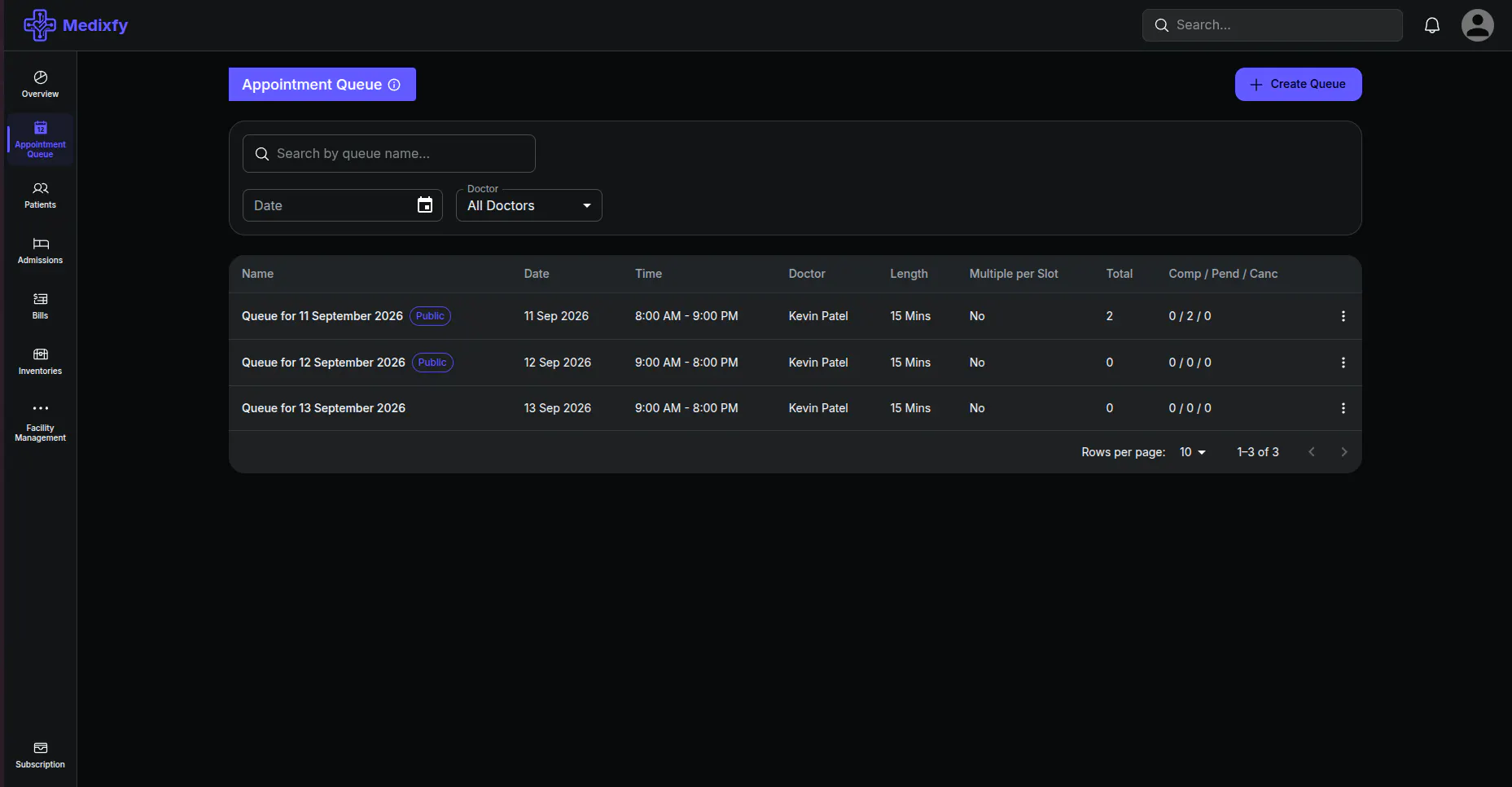Click the info icon beside Appointment Queue
This screenshot has height=787, width=1512.
click(394, 85)
